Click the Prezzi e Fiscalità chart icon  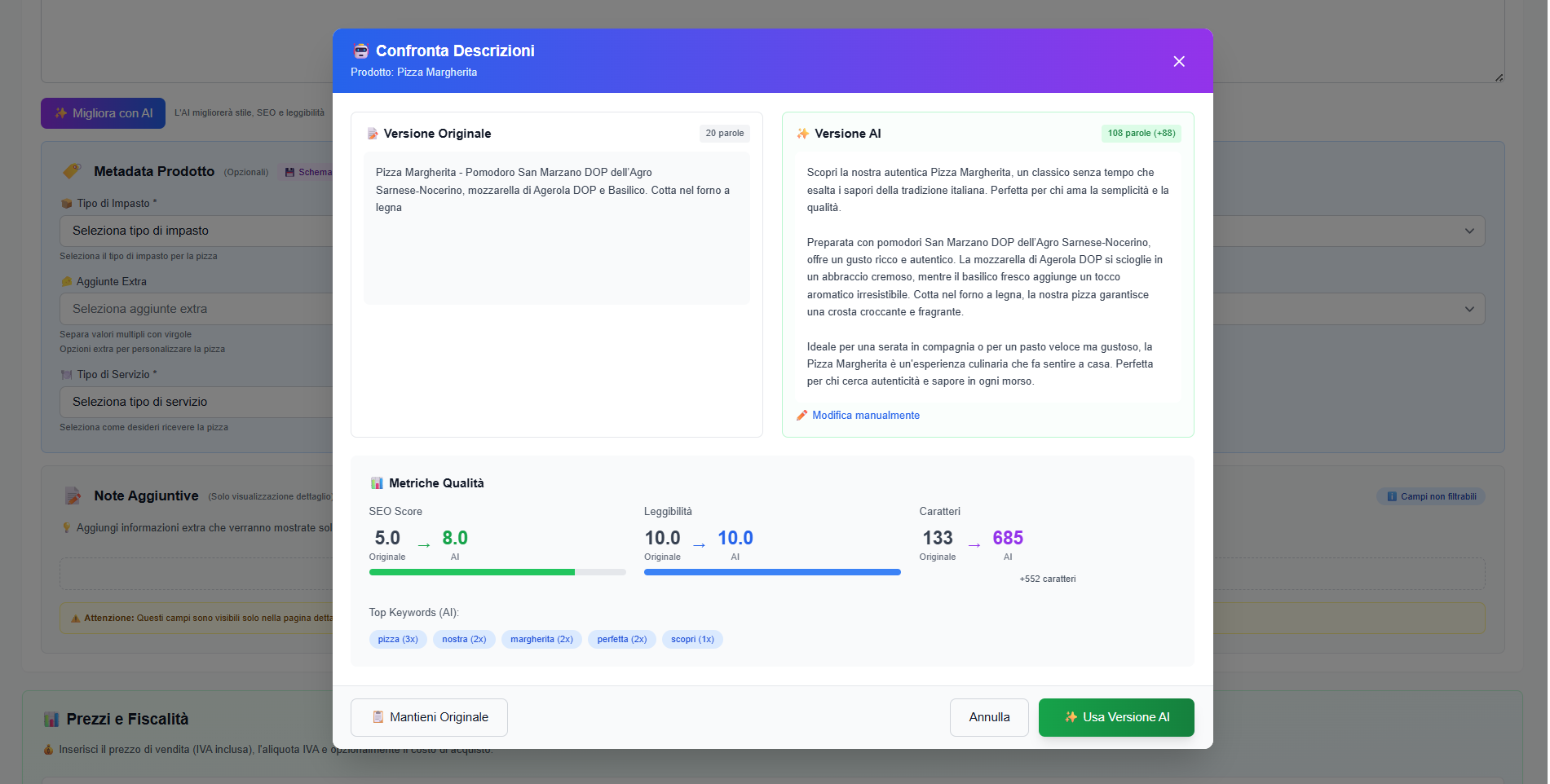[x=51, y=719]
